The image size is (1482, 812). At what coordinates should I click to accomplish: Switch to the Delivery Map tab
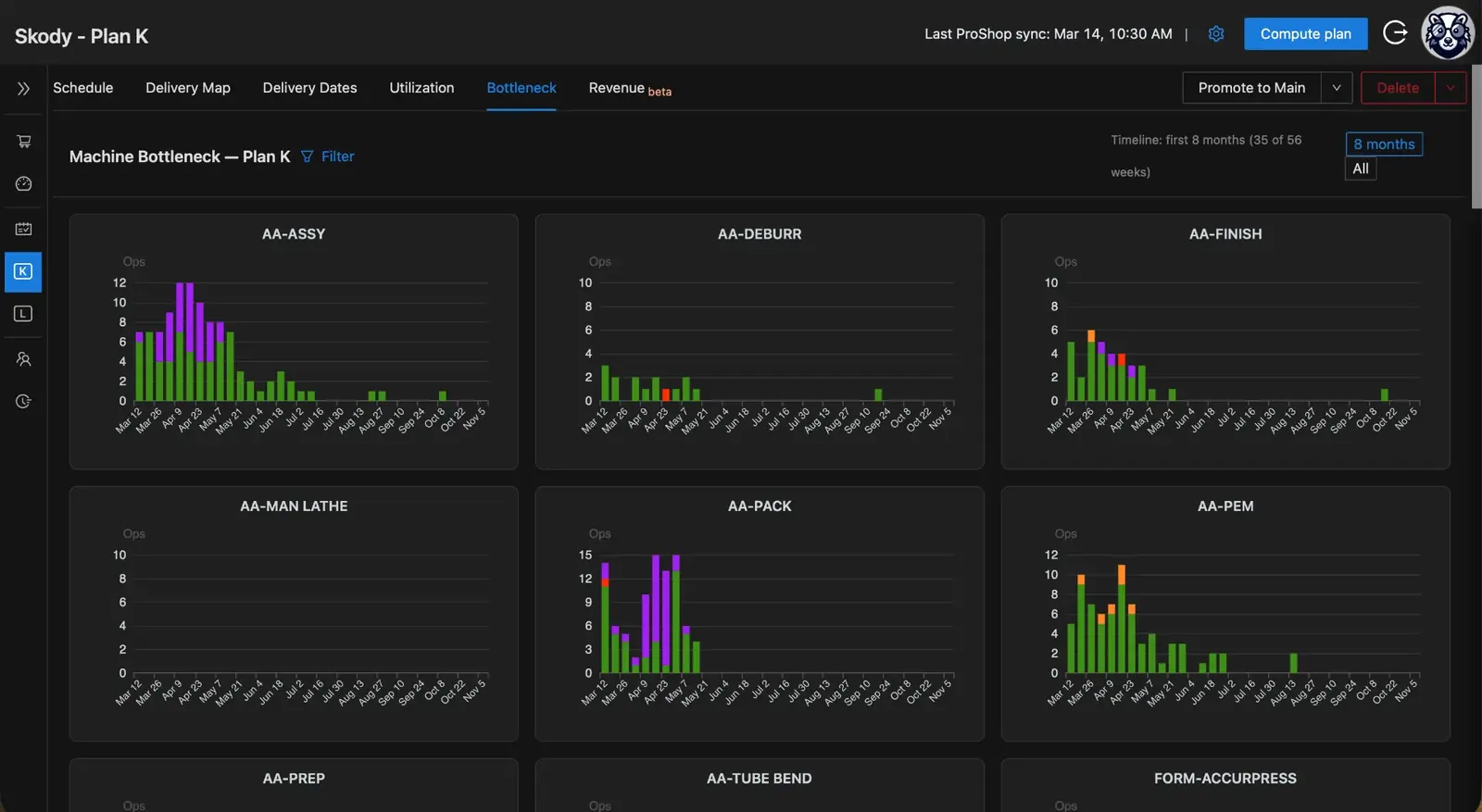click(188, 88)
